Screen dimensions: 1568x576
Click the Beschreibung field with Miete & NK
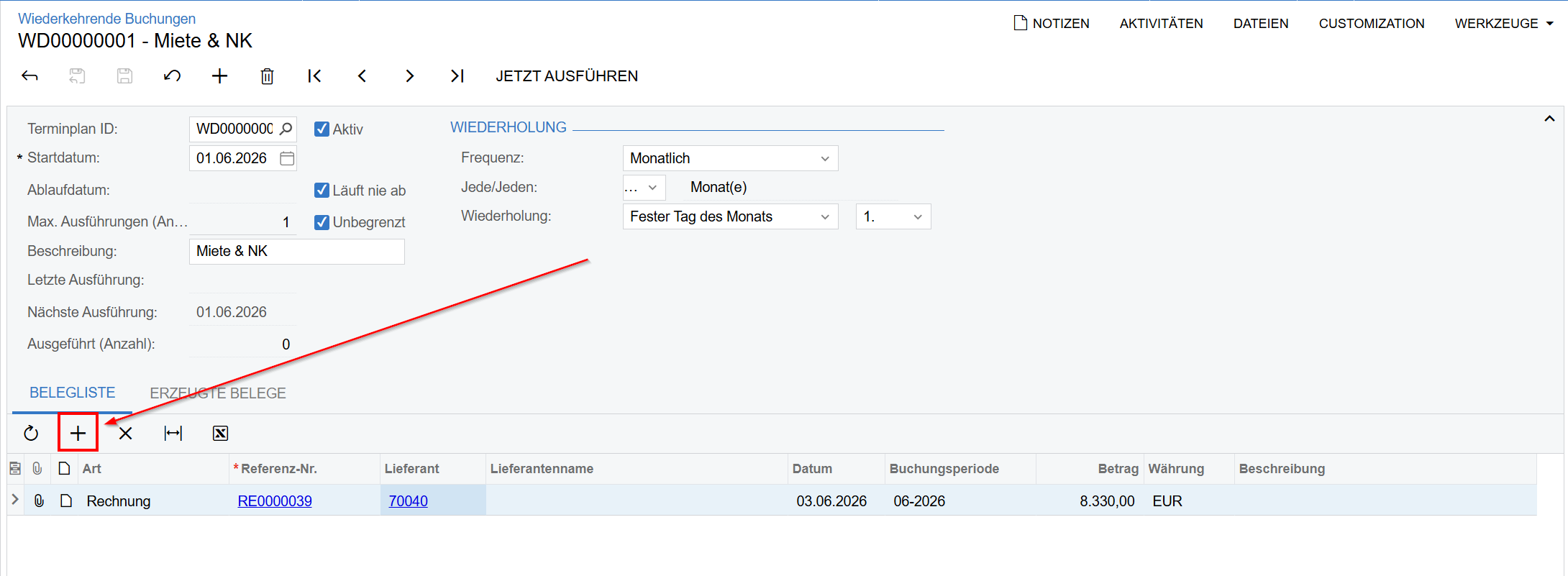(x=296, y=252)
